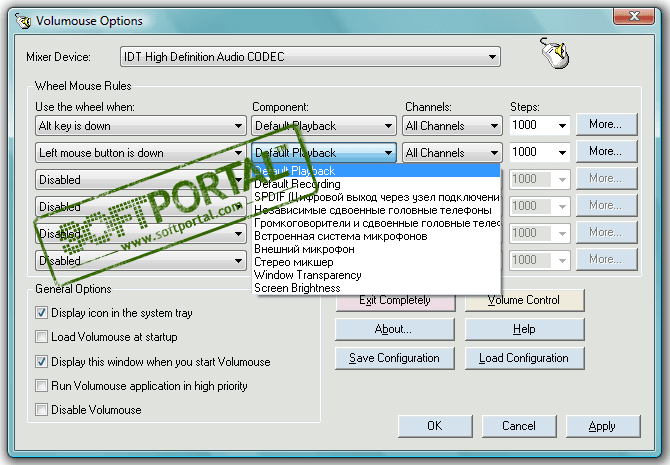Open the 'Left mouse button is down' dropdown
The image size is (670, 465).
141,153
